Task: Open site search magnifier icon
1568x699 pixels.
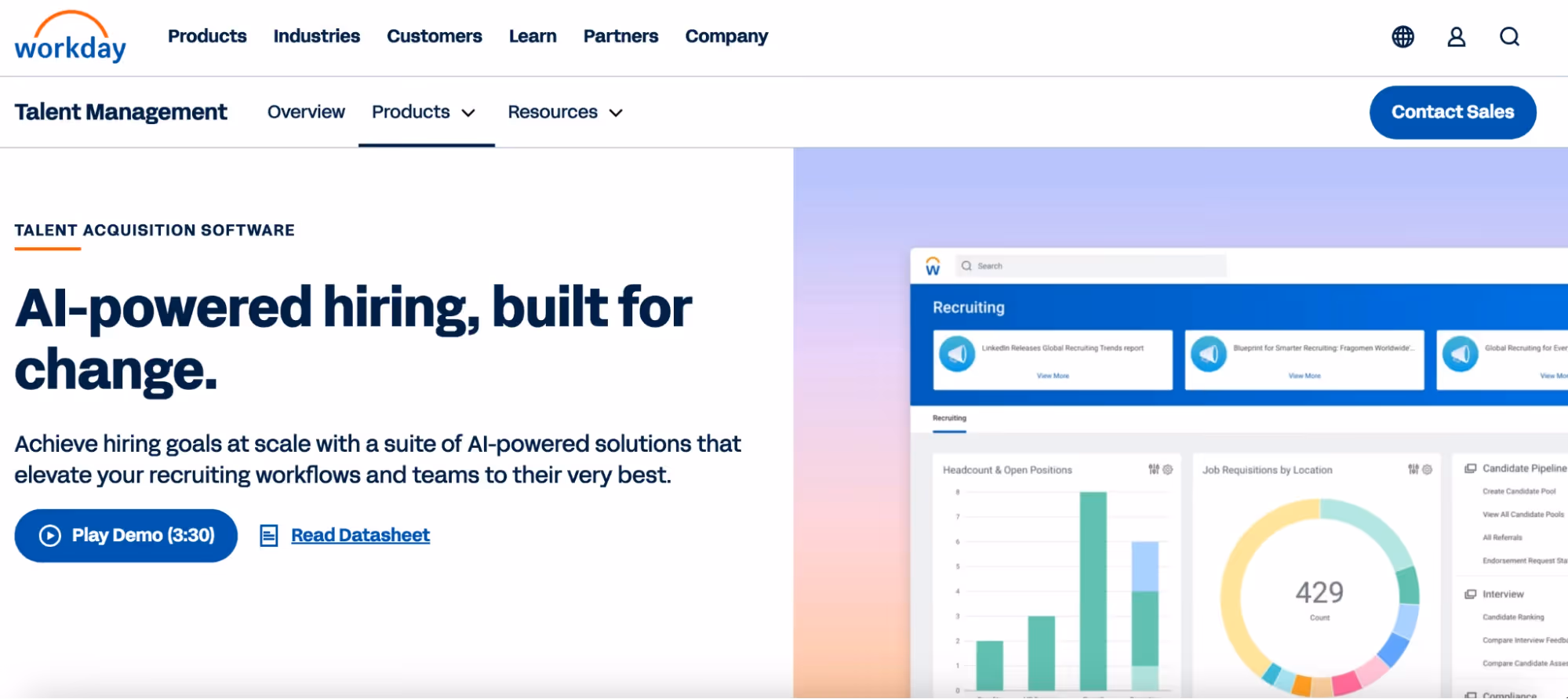Action: pyautogui.click(x=1509, y=37)
